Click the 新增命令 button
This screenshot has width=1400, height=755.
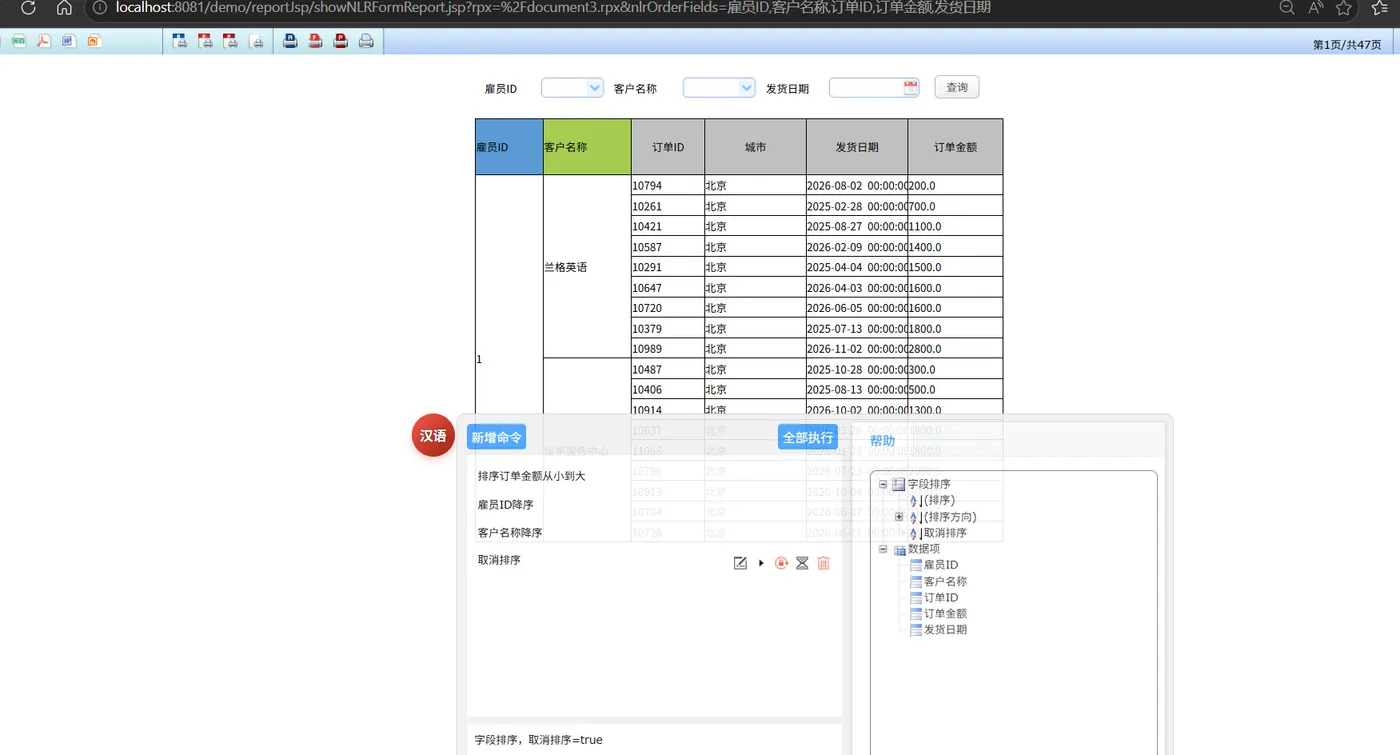[x=496, y=437]
